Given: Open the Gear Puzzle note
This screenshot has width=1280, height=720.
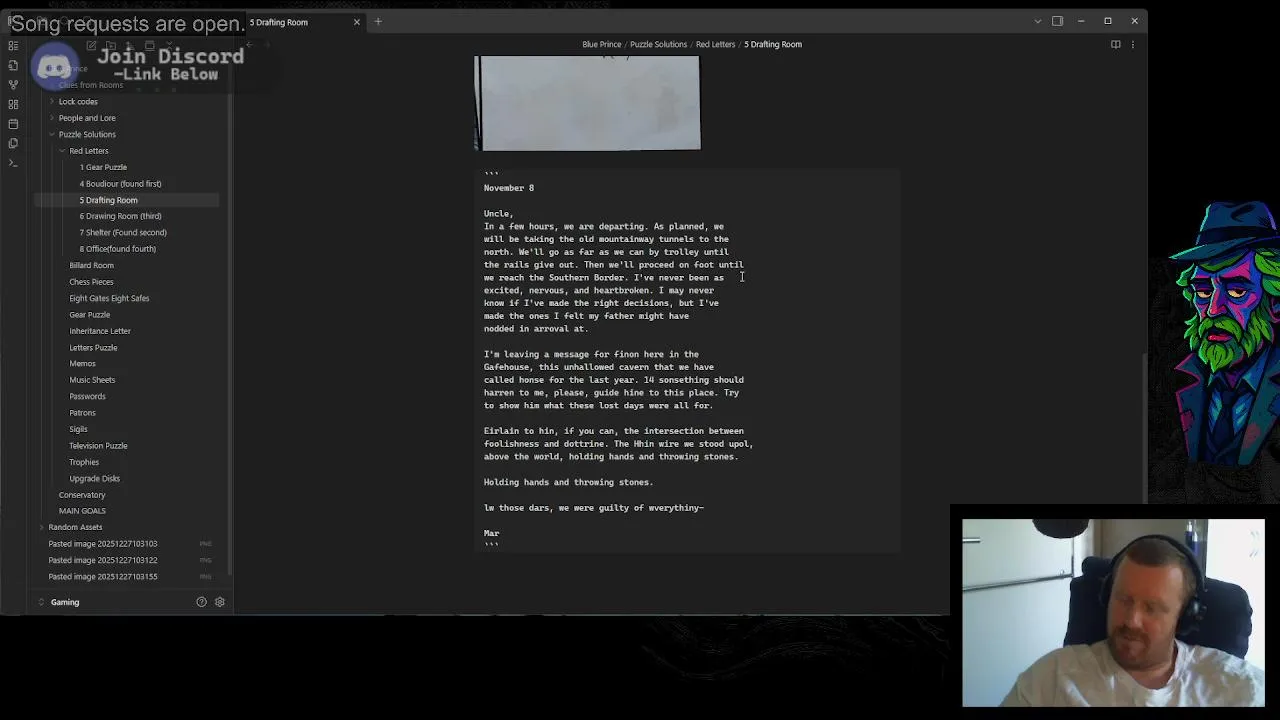Looking at the screenshot, I should (89, 314).
